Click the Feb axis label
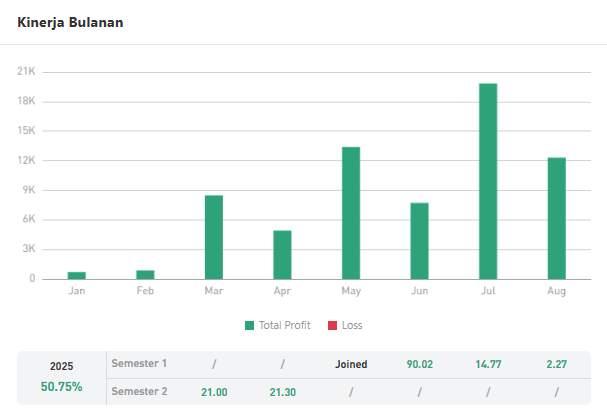607x420 pixels. (x=145, y=291)
